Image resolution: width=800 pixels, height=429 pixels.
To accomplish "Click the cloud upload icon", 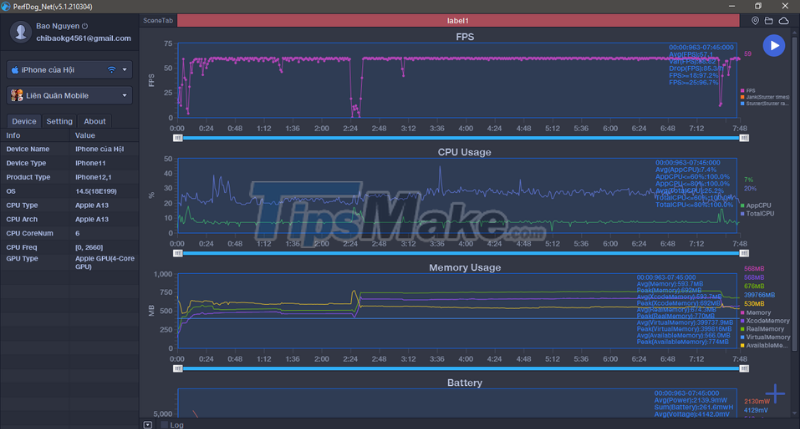I will tap(786, 20).
